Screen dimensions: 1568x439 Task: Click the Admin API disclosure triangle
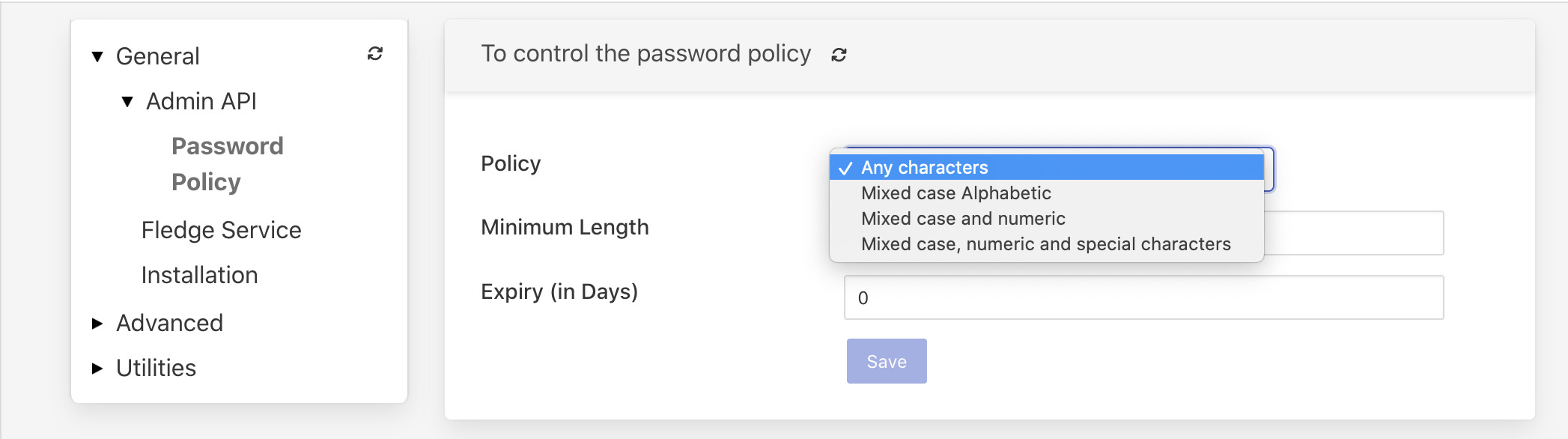(x=127, y=100)
